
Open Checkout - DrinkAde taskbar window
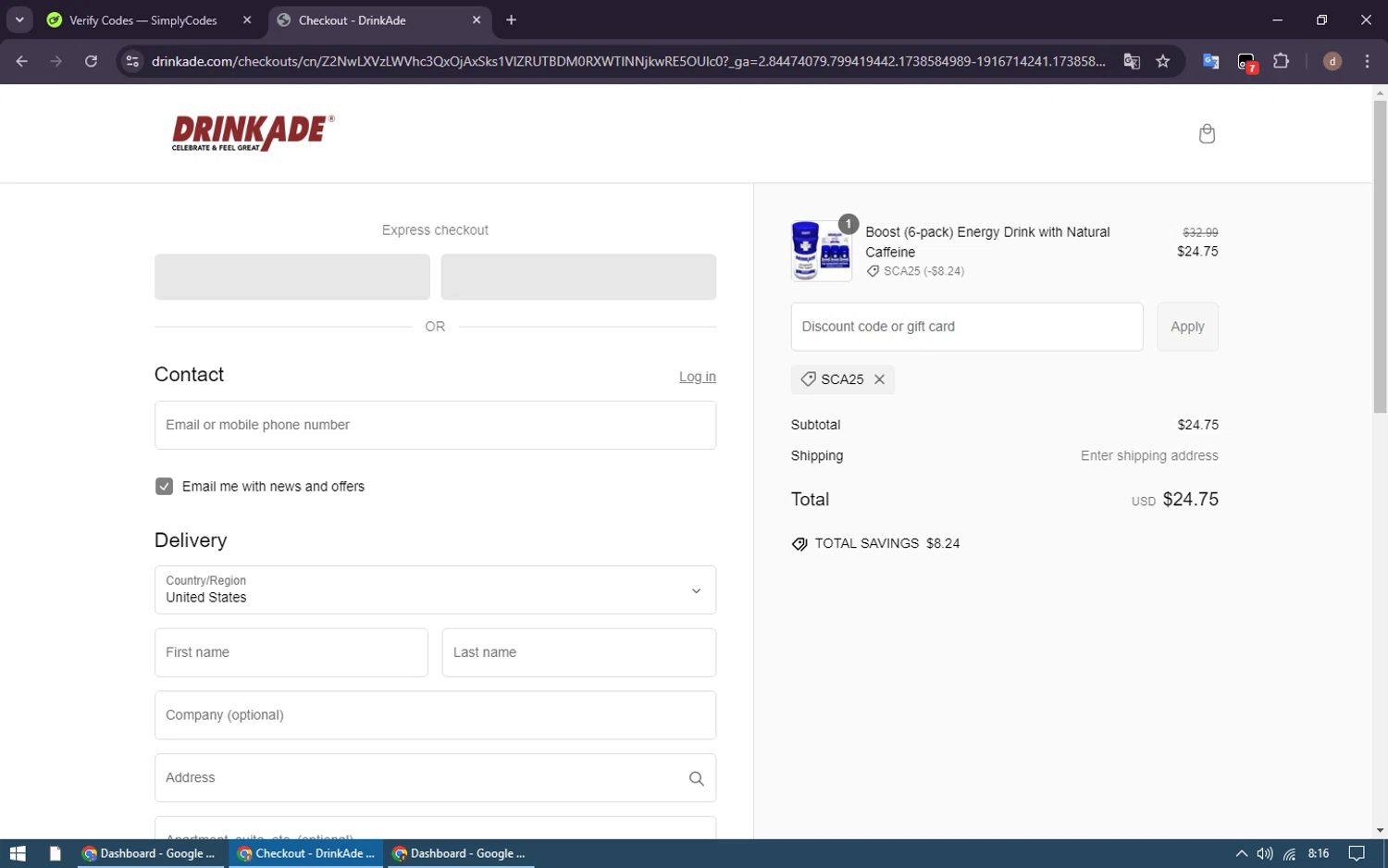click(x=306, y=853)
